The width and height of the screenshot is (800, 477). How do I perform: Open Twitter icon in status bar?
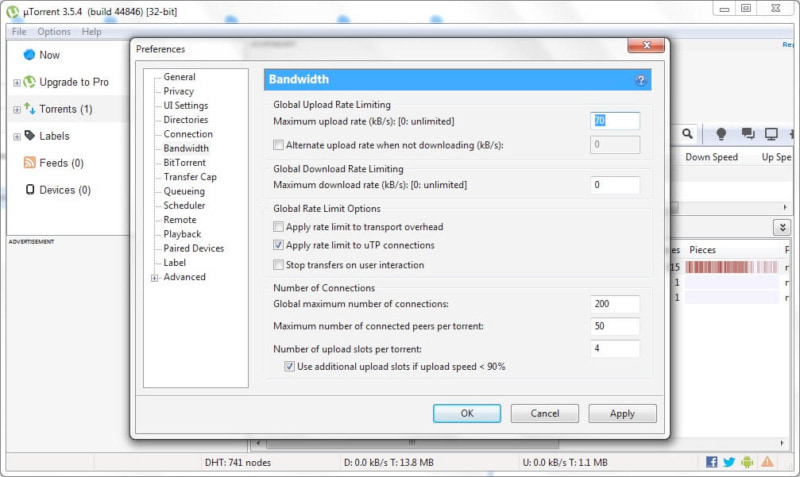click(729, 462)
